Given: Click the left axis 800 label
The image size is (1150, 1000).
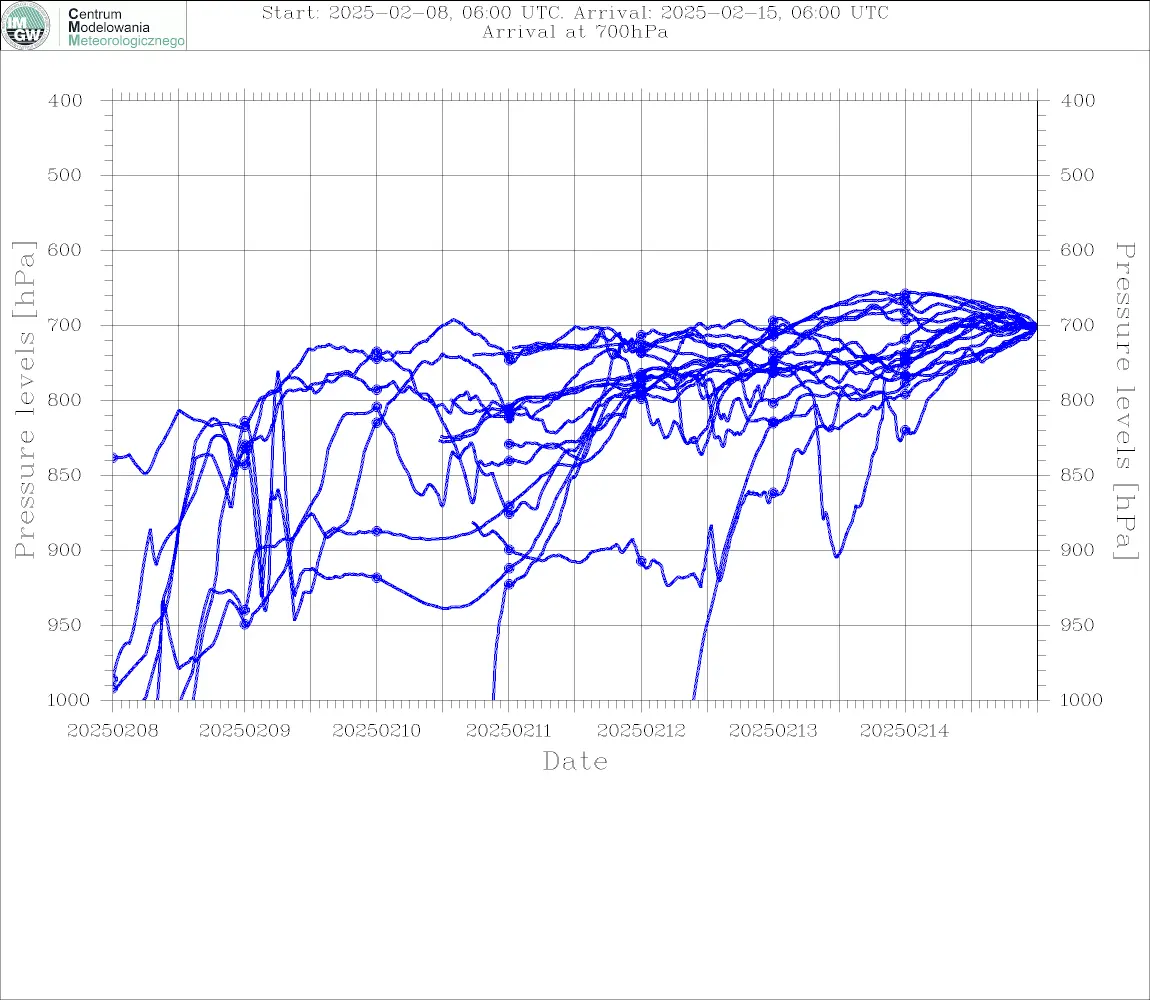Looking at the screenshot, I should tap(65, 400).
